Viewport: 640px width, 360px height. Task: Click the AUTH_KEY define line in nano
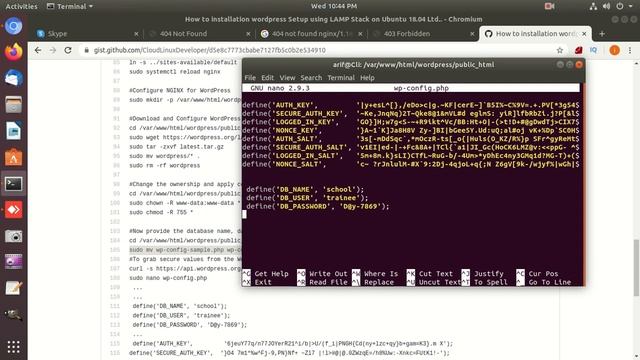410,105
